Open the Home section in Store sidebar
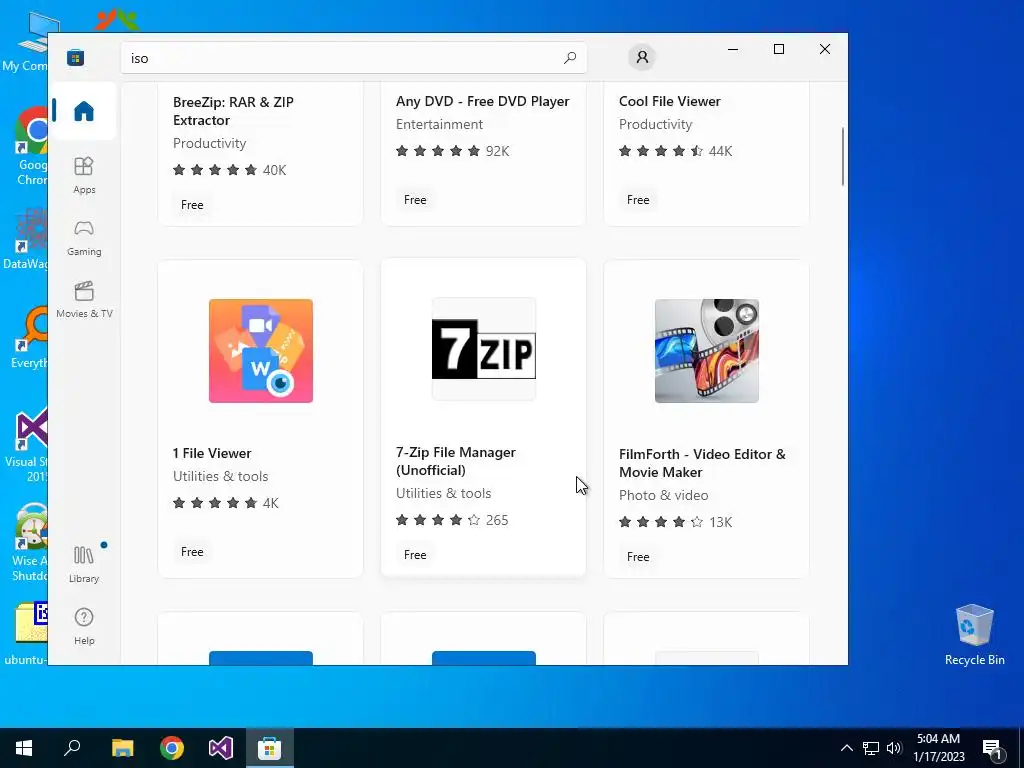 pyautogui.click(x=84, y=111)
